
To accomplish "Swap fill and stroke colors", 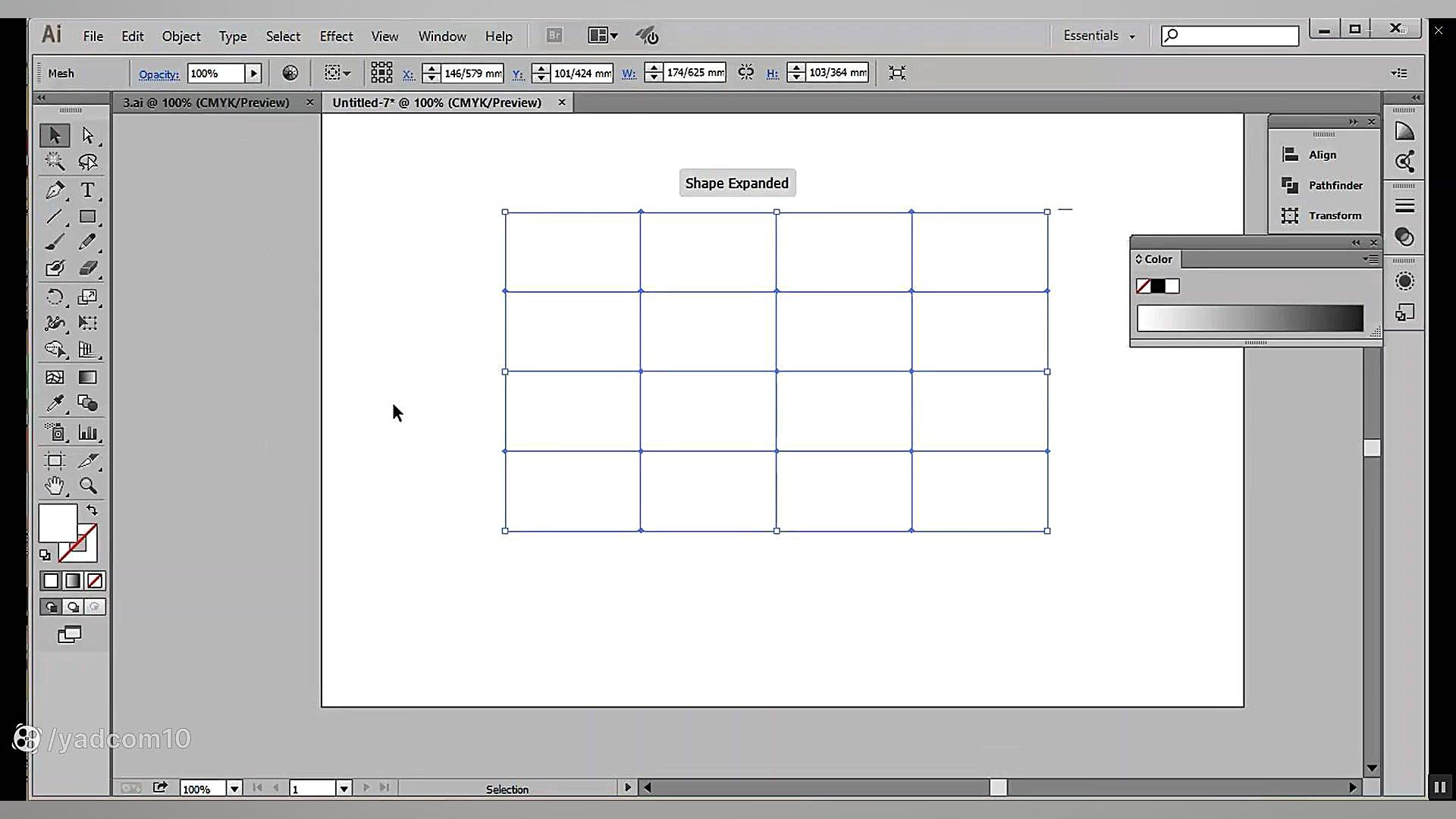I will click(x=92, y=510).
